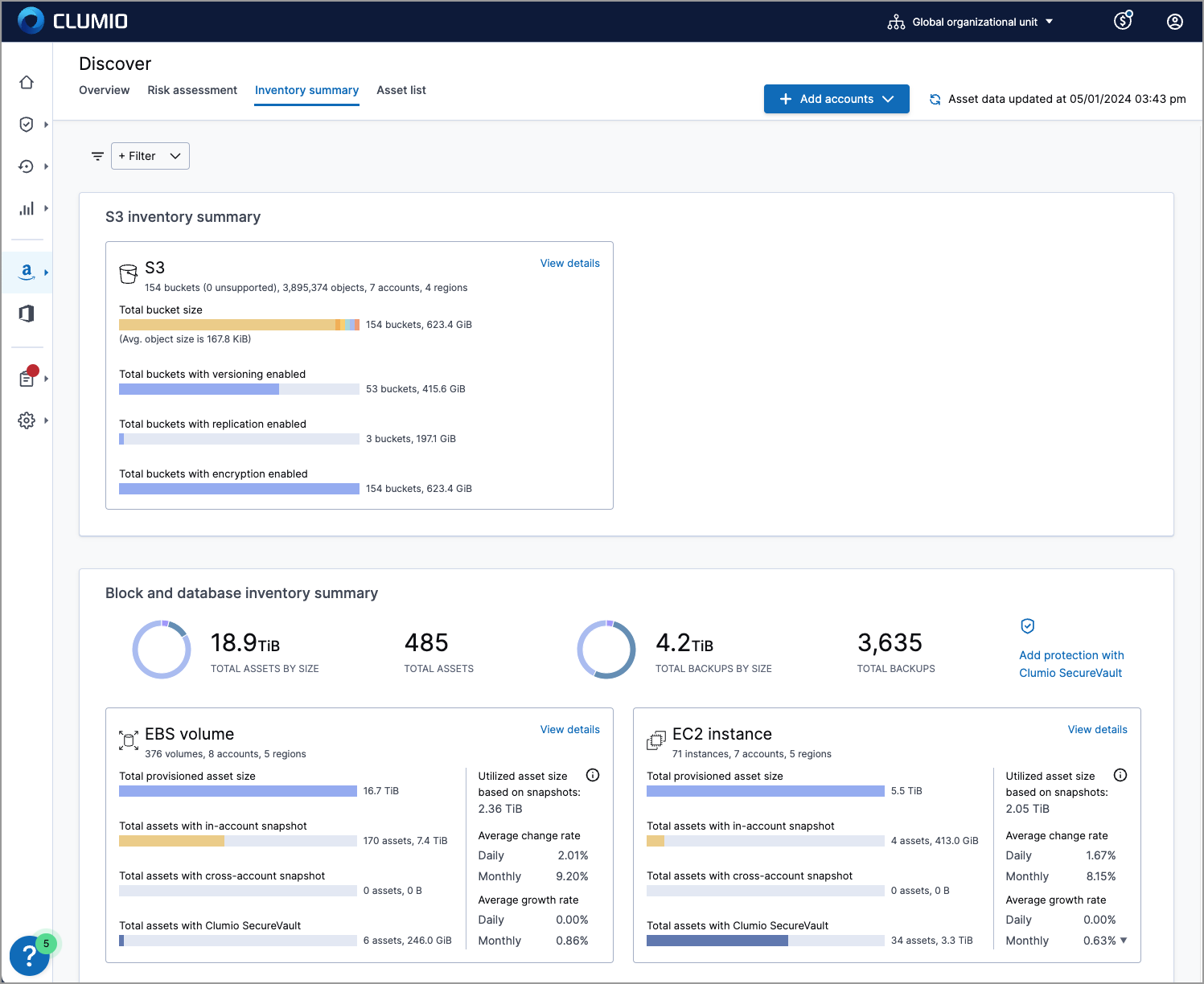Click Add protection with Clumio SecureVault link

coord(1070,664)
